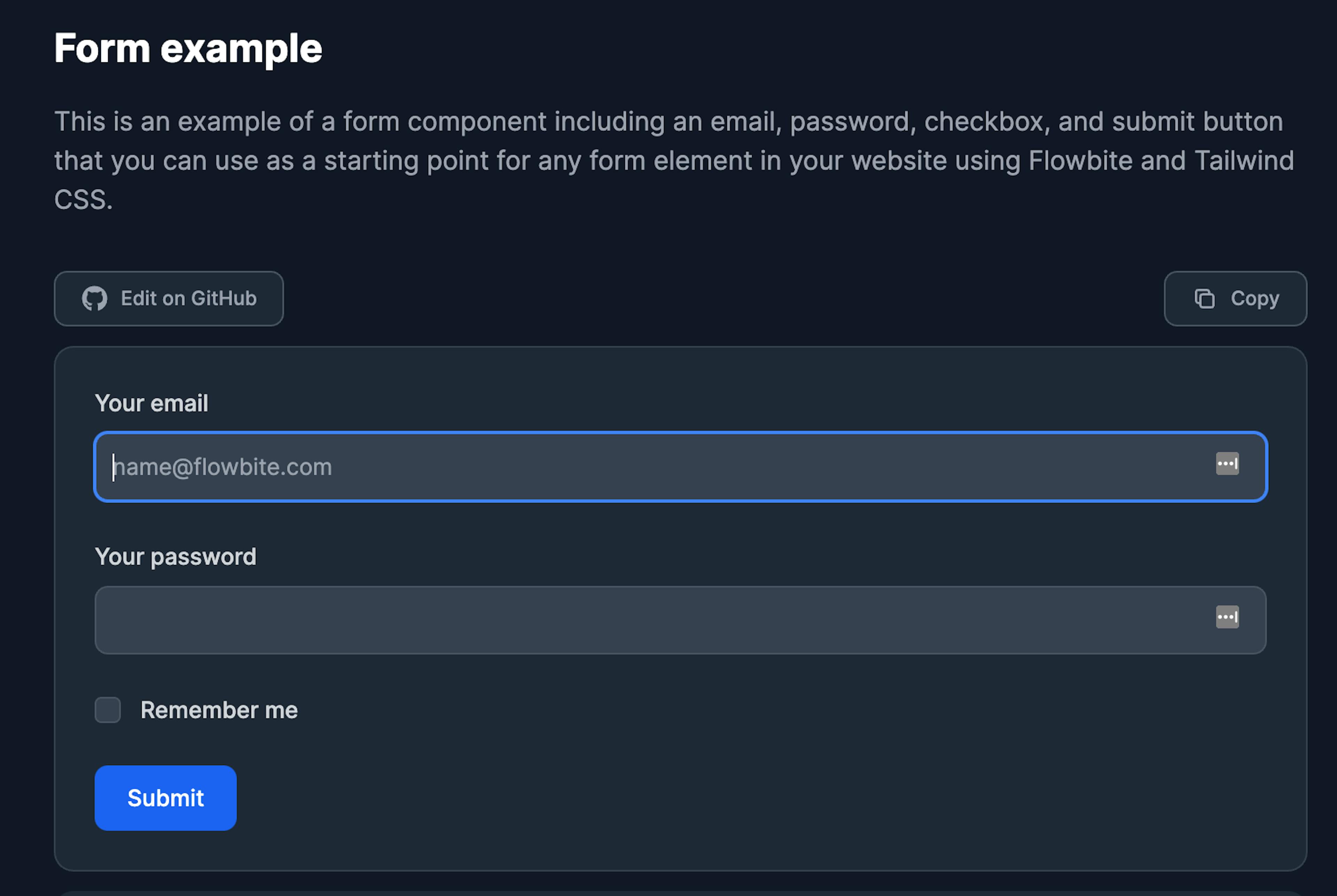This screenshot has height=896, width=1337.
Task: Click into the empty password input field
Action: coord(629,620)
